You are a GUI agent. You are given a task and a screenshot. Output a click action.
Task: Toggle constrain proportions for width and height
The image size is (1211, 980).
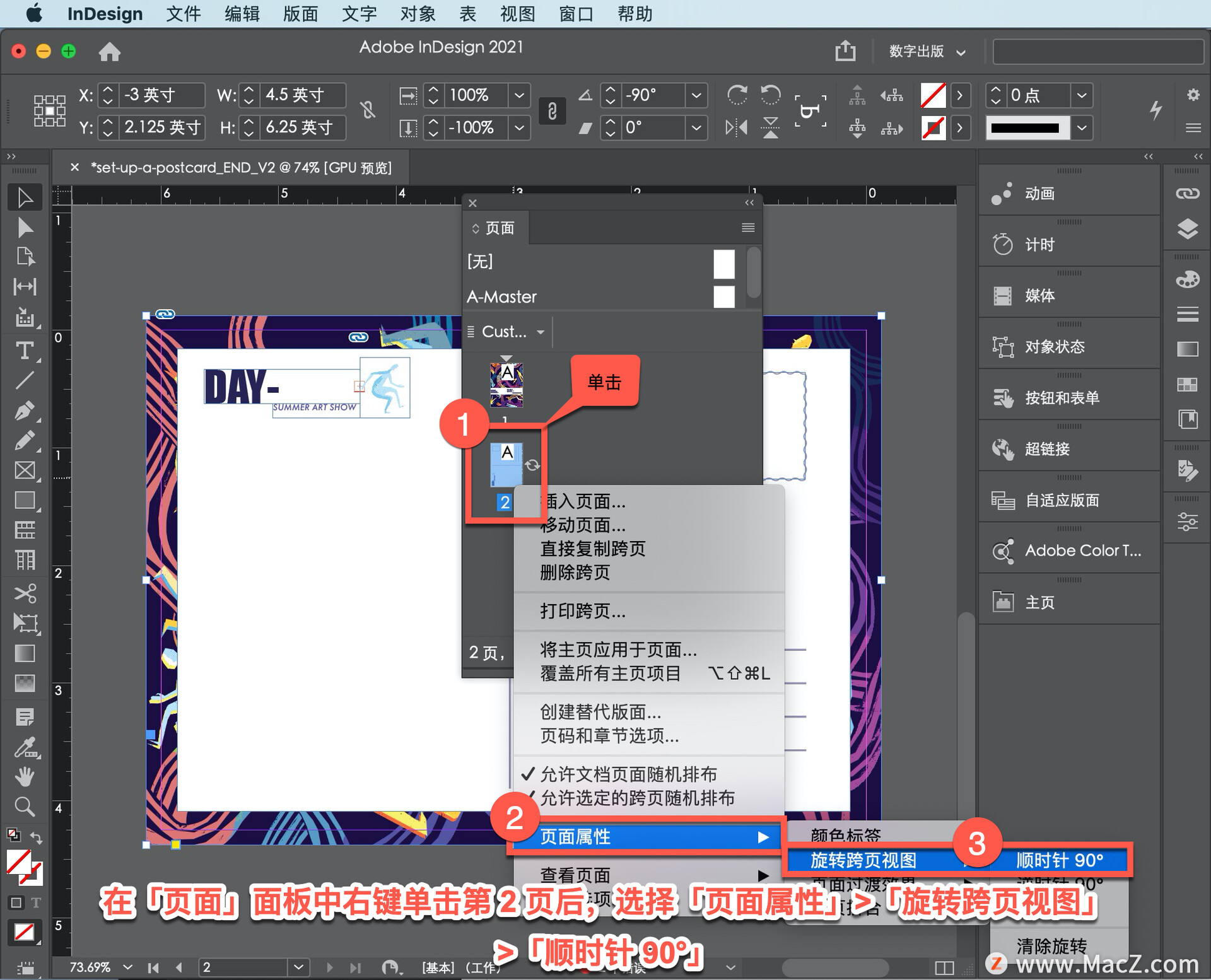pyautogui.click(x=368, y=111)
